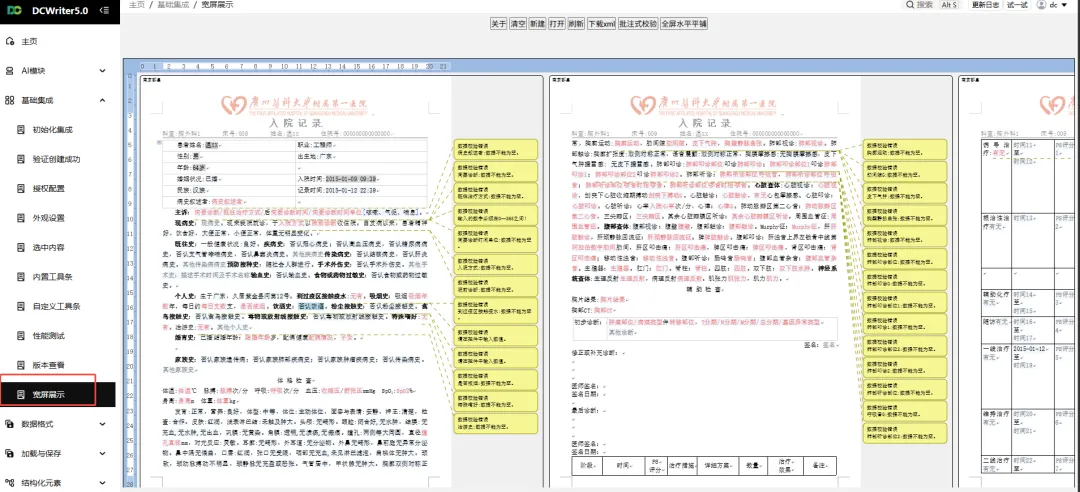Image resolution: width=1080 pixels, height=492 pixels.
Task: Click the AI模块 sidebar icon
Action: coord(10,71)
